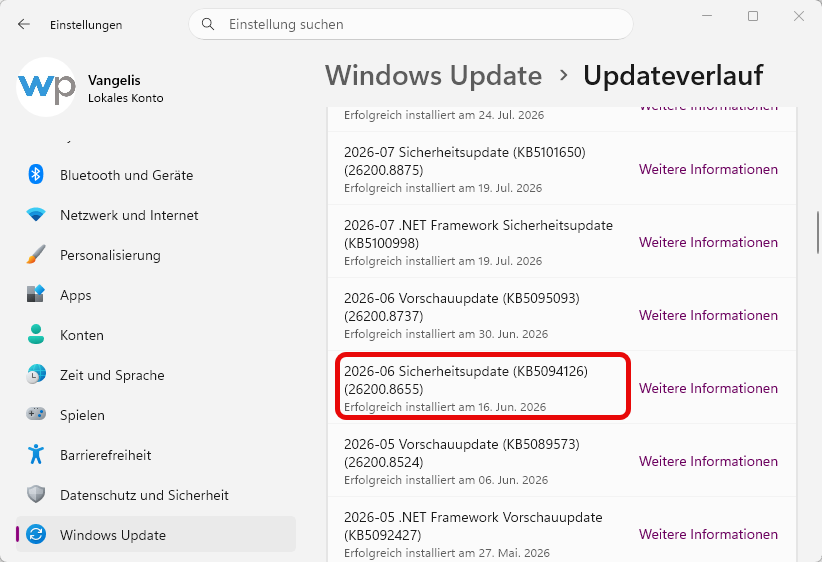This screenshot has width=822, height=562.
Task: Click the Datenschutz shield icon
Action: pos(36,494)
